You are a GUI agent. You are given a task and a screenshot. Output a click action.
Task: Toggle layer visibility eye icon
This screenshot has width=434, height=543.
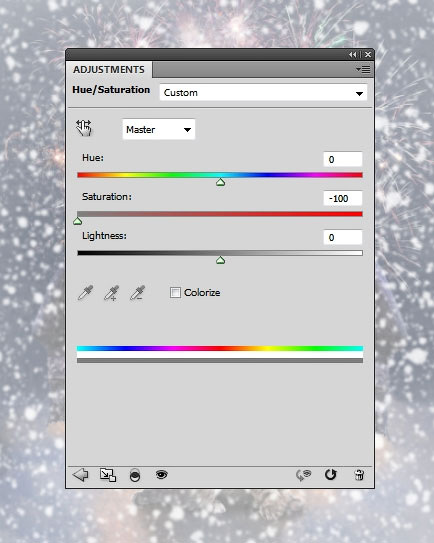161,474
